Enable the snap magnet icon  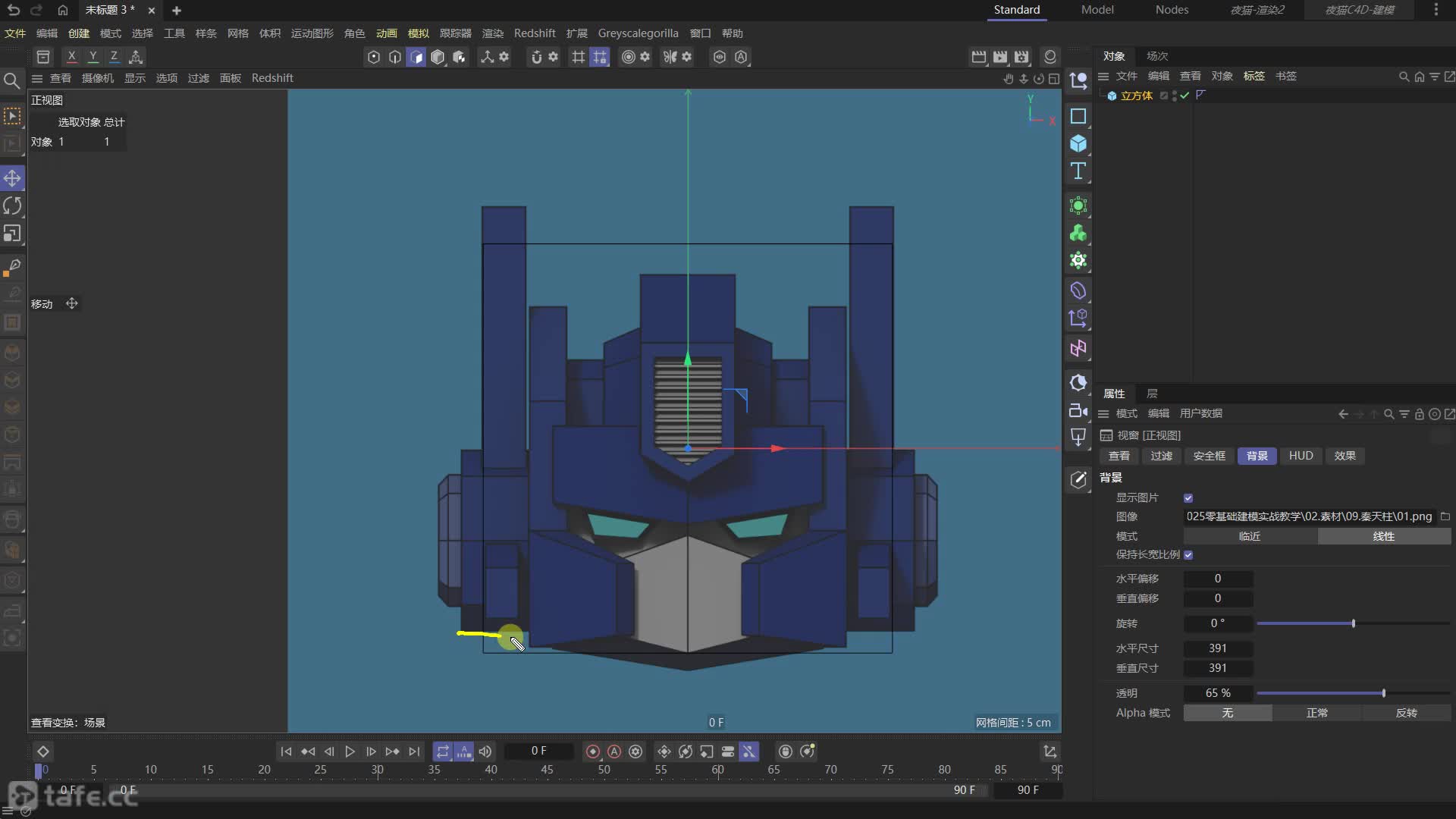(536, 57)
